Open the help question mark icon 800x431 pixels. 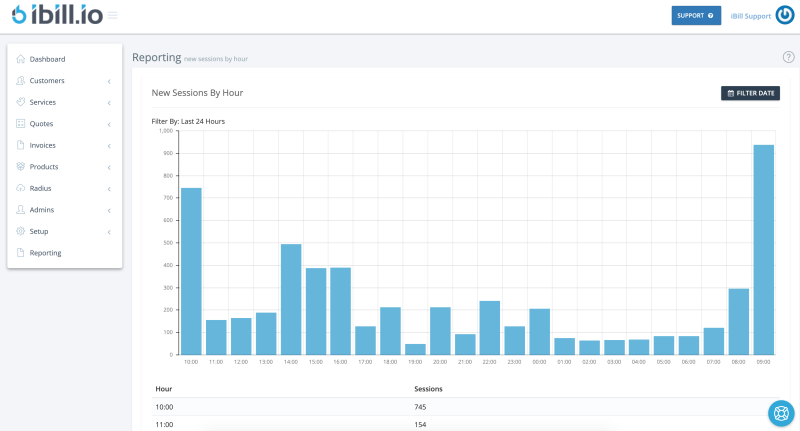click(788, 57)
